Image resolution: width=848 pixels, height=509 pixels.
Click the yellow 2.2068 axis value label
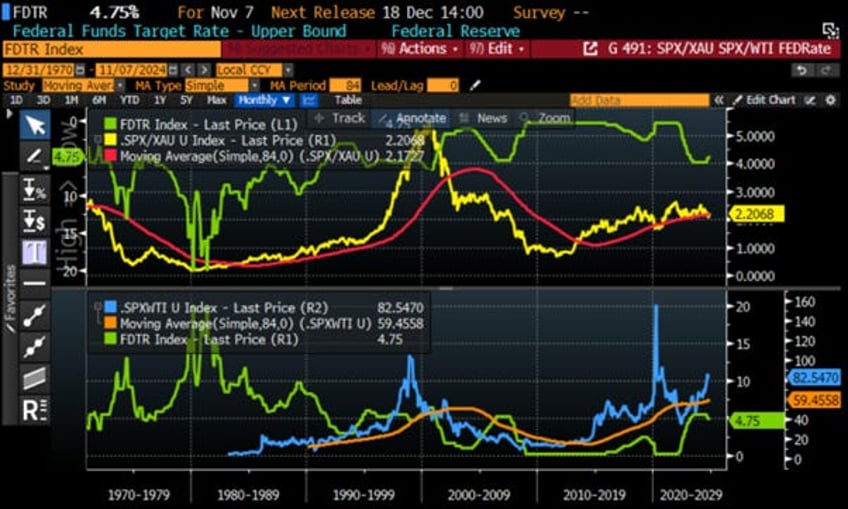(x=756, y=214)
